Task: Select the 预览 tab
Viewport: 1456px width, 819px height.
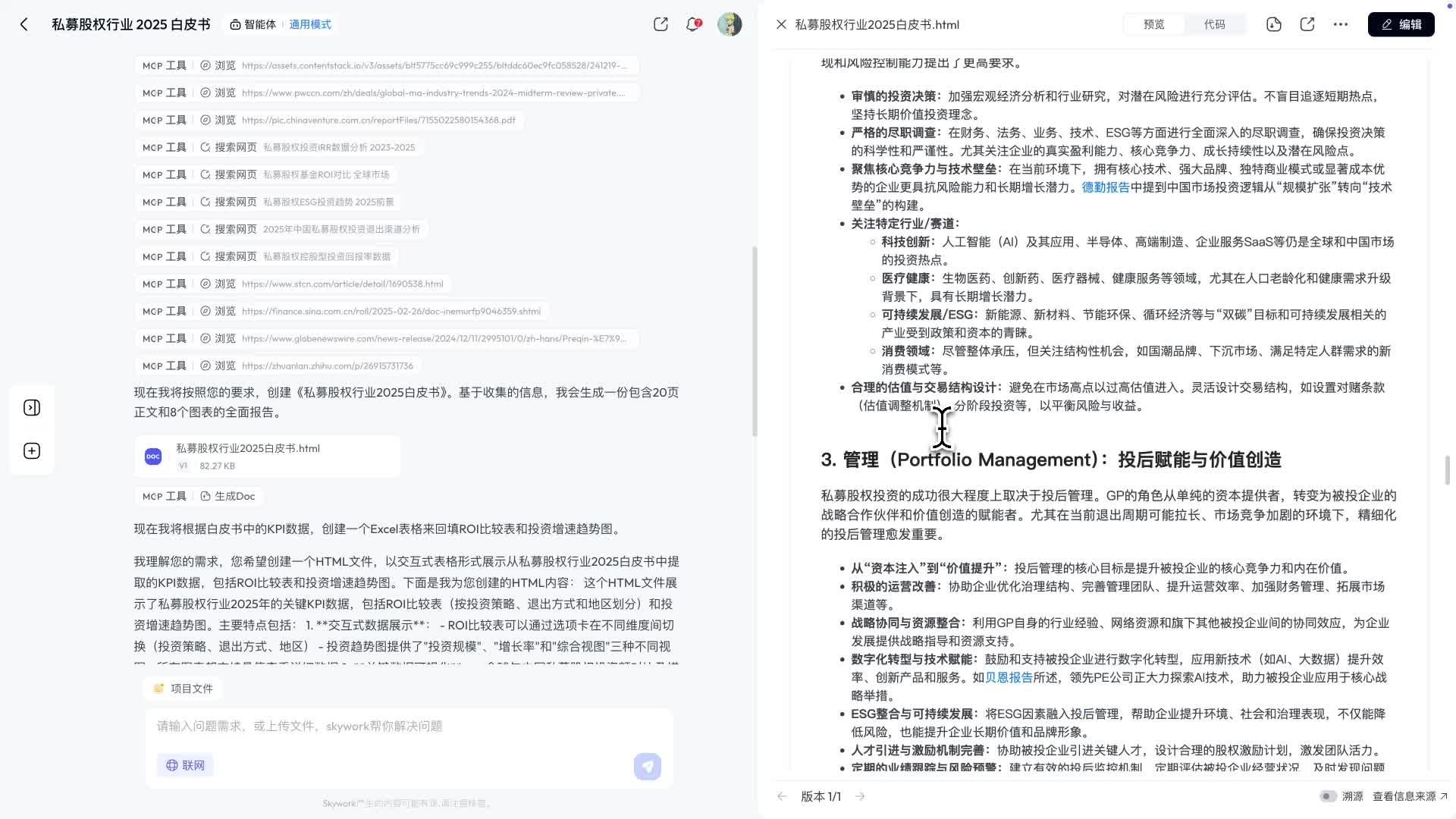Action: 1154,24
